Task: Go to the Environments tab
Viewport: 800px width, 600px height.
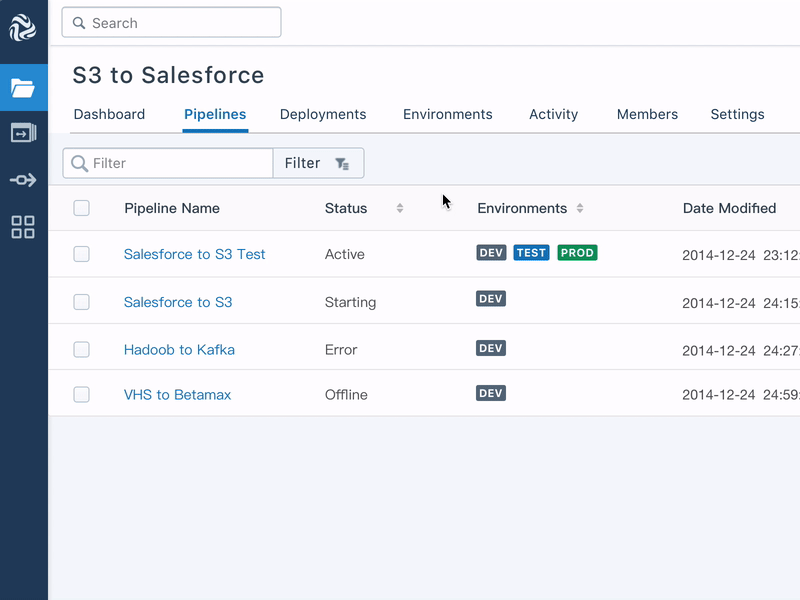Action: tap(447, 114)
